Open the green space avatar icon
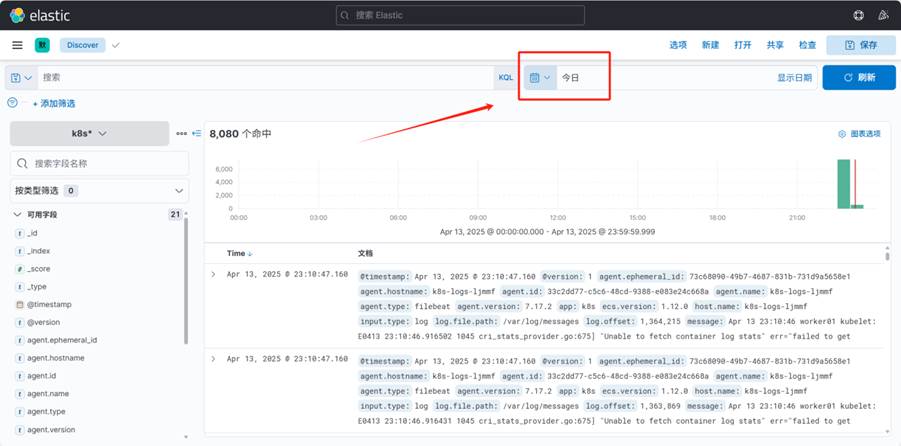901x446 pixels. (x=42, y=45)
